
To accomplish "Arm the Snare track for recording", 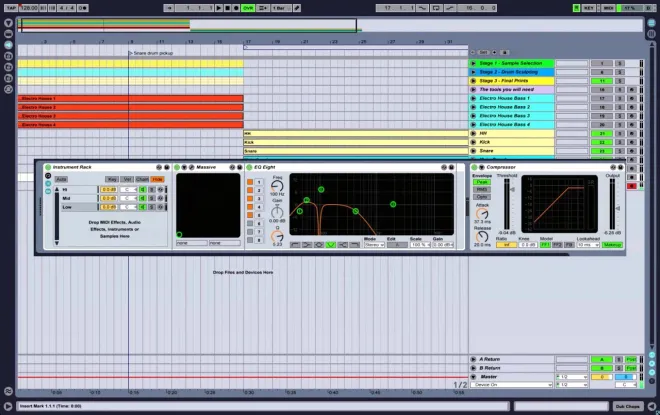I will [631, 151].
